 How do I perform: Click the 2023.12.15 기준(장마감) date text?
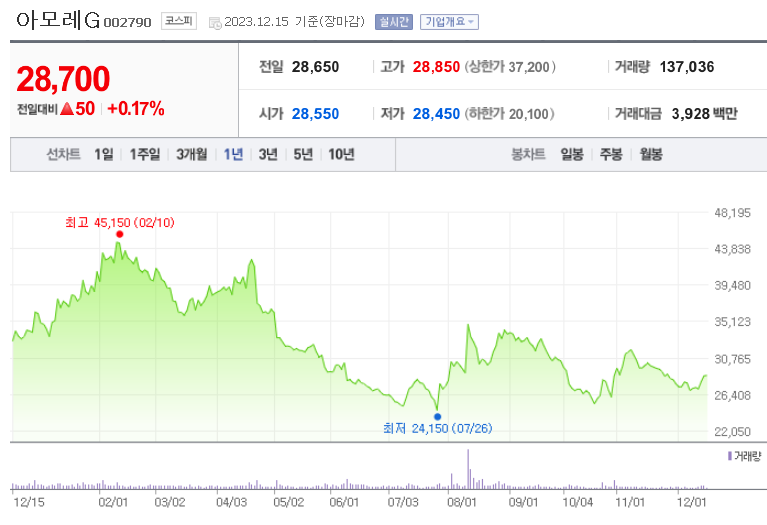pyautogui.click(x=294, y=22)
